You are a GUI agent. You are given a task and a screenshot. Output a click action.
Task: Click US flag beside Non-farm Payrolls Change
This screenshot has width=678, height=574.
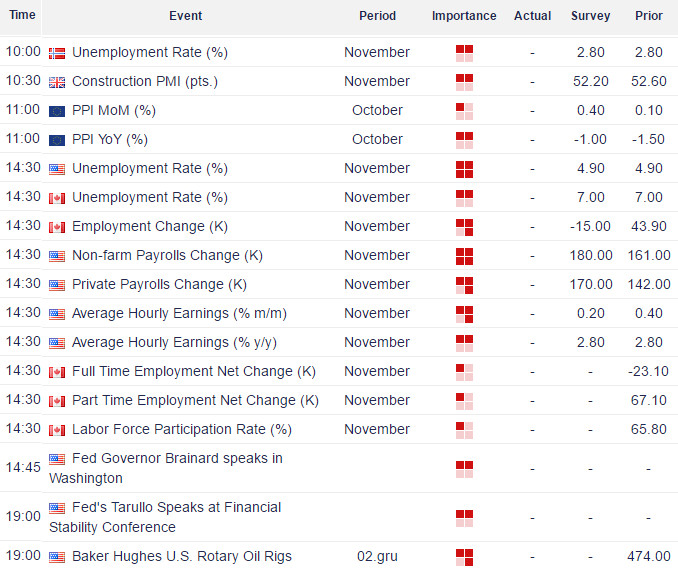57,255
